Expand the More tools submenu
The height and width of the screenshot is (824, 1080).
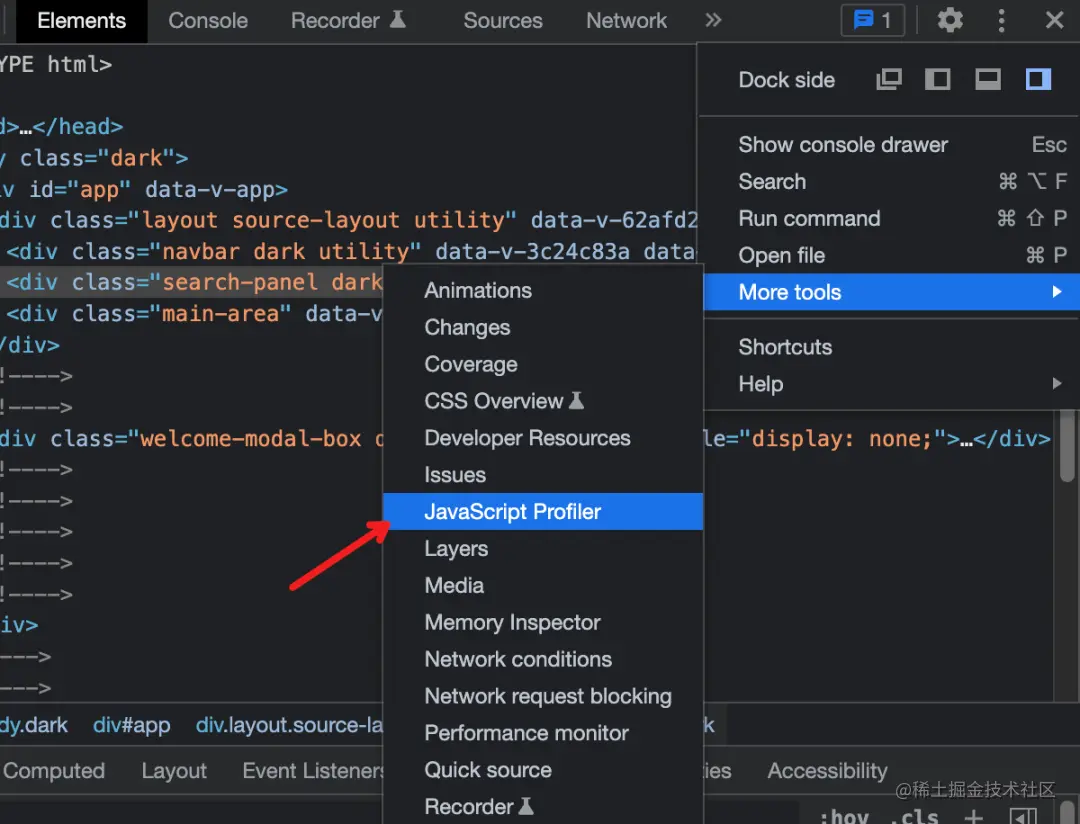point(891,292)
